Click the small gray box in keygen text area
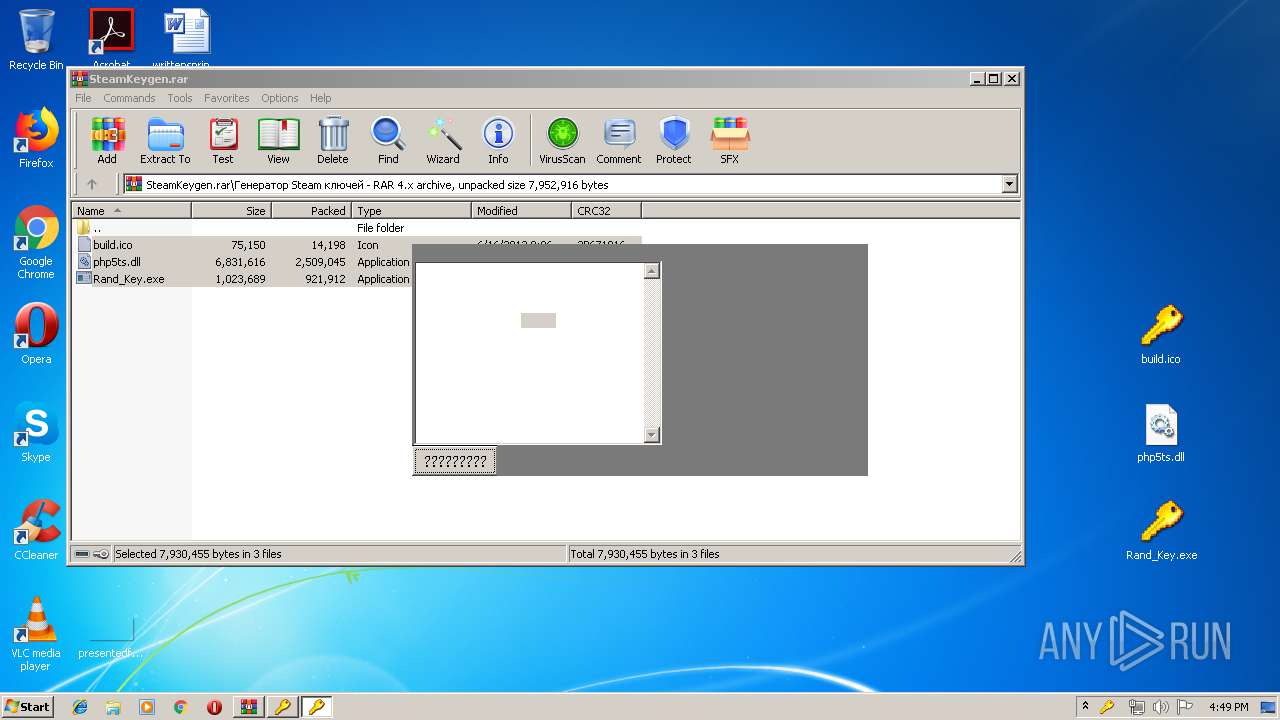This screenshot has height=720, width=1280. tap(538, 320)
